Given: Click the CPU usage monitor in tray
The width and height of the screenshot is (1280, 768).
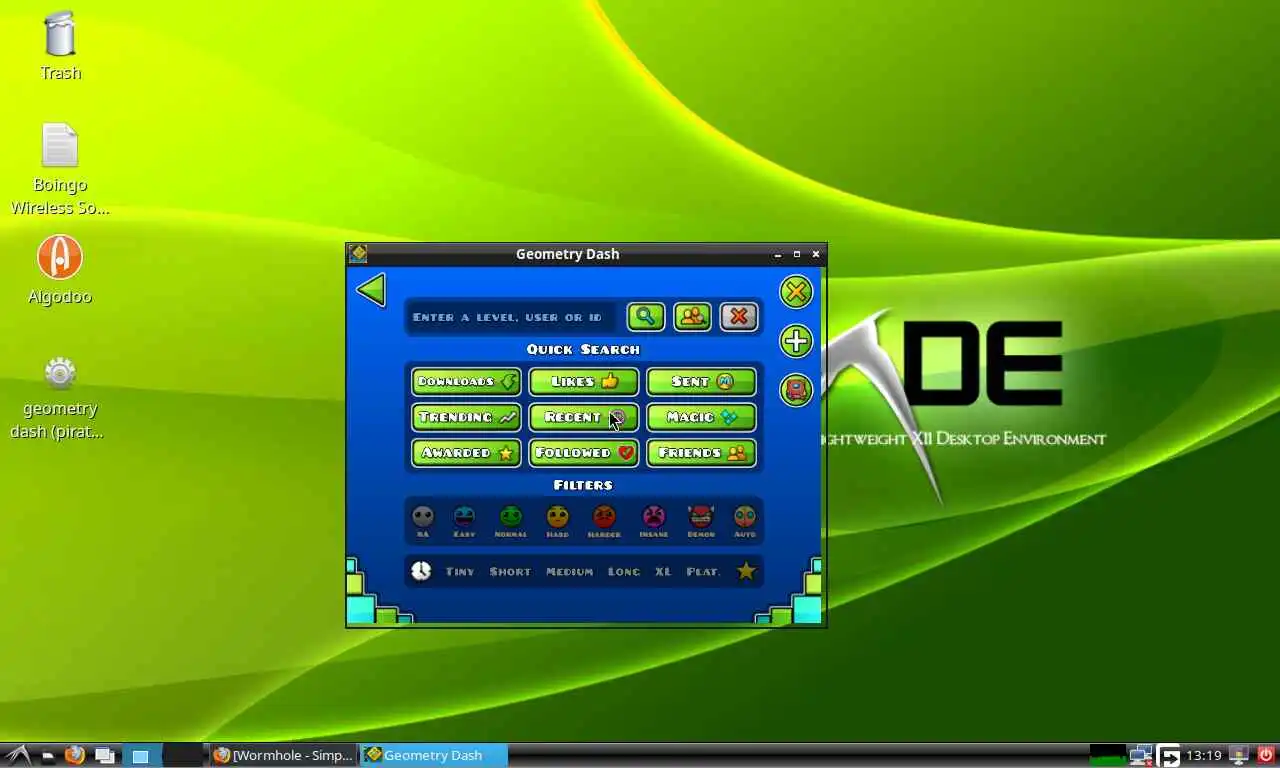Looking at the screenshot, I should (x=1108, y=755).
